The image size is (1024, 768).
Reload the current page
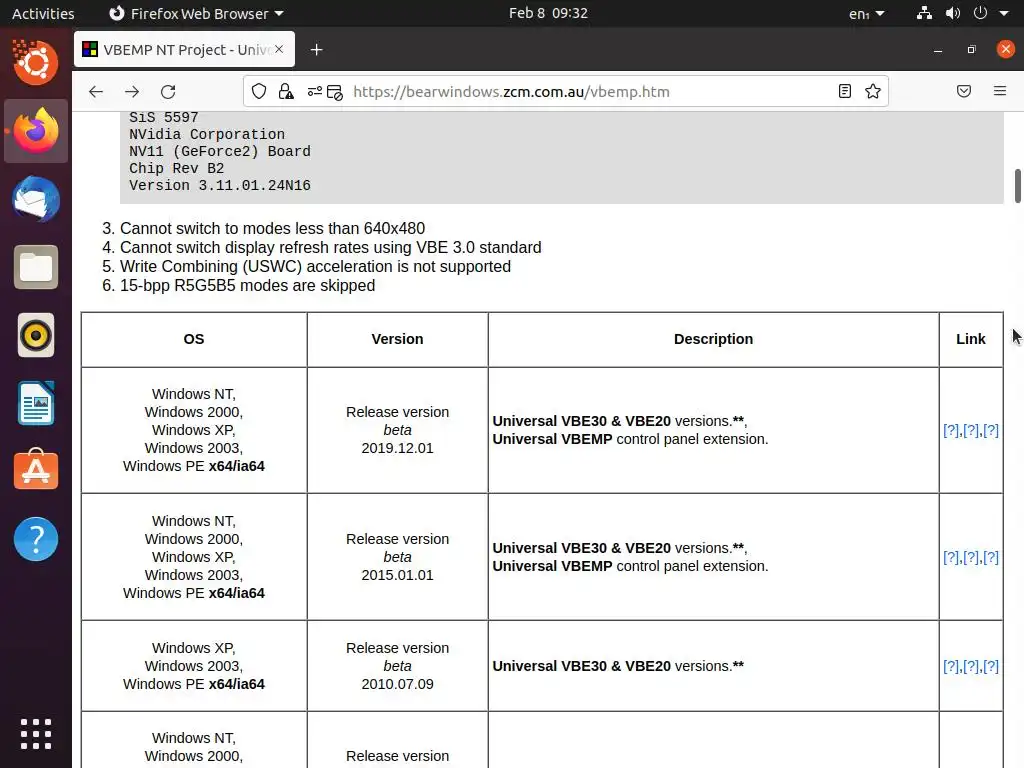pyautogui.click(x=168, y=91)
